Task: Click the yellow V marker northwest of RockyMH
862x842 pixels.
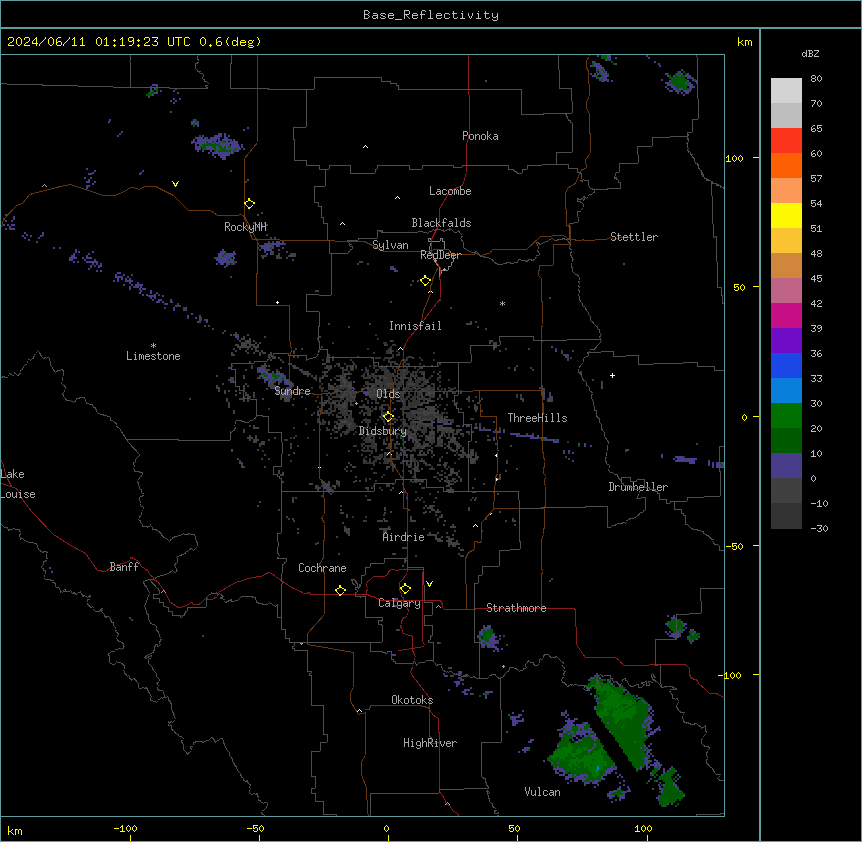Action: click(175, 184)
